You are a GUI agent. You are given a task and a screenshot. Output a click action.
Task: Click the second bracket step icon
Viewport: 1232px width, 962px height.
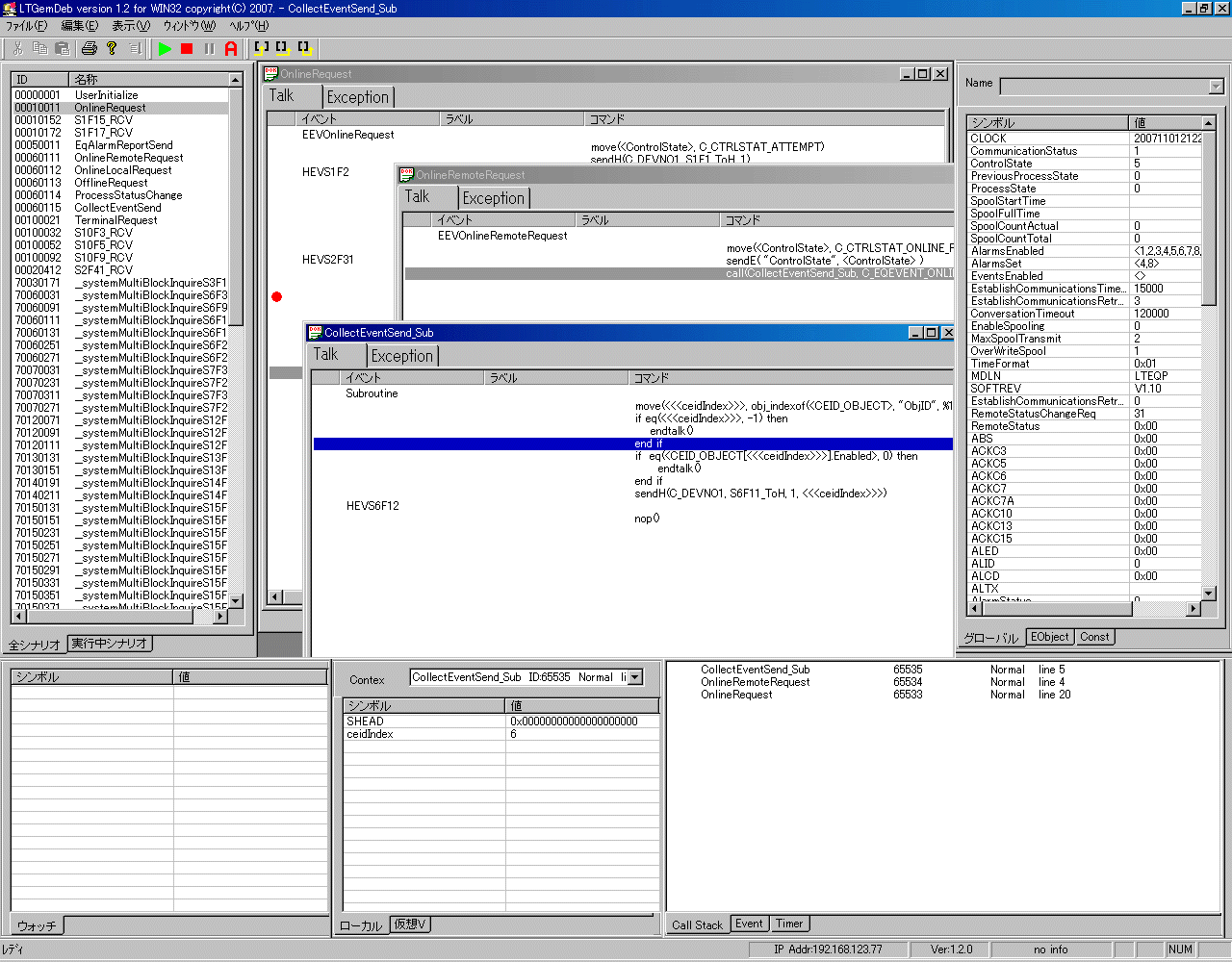click(x=283, y=48)
